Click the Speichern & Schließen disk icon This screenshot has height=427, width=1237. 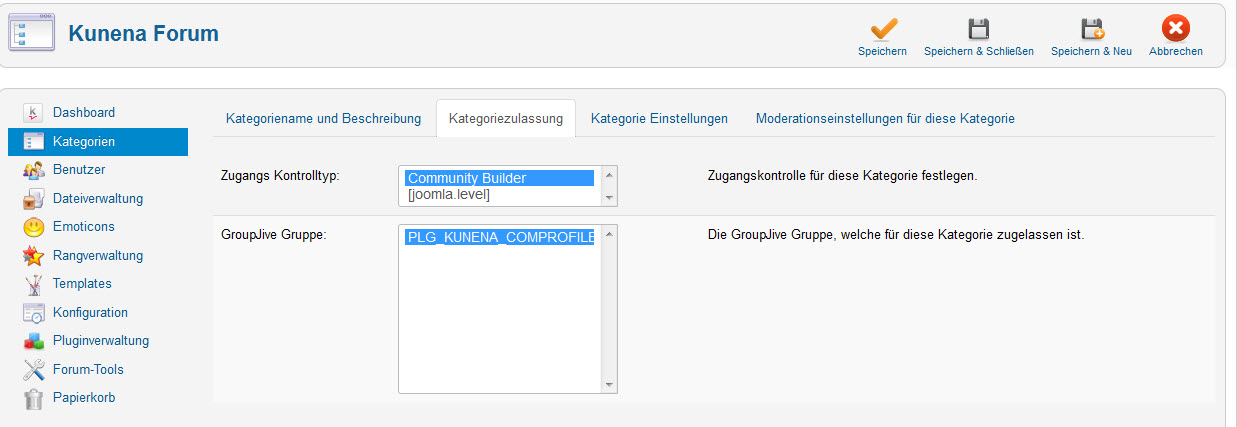coord(978,29)
